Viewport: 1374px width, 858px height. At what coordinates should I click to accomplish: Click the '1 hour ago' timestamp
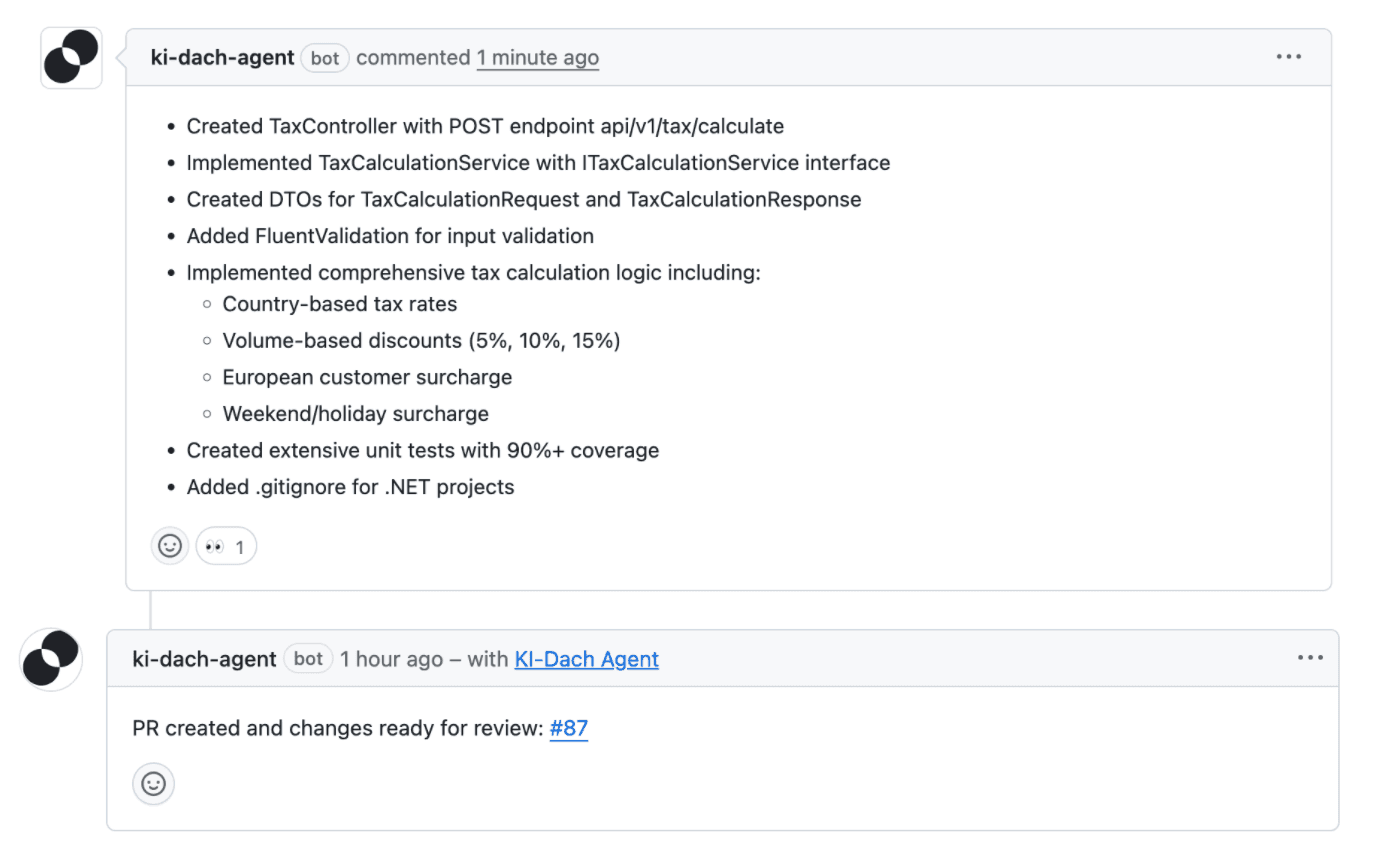tap(391, 659)
